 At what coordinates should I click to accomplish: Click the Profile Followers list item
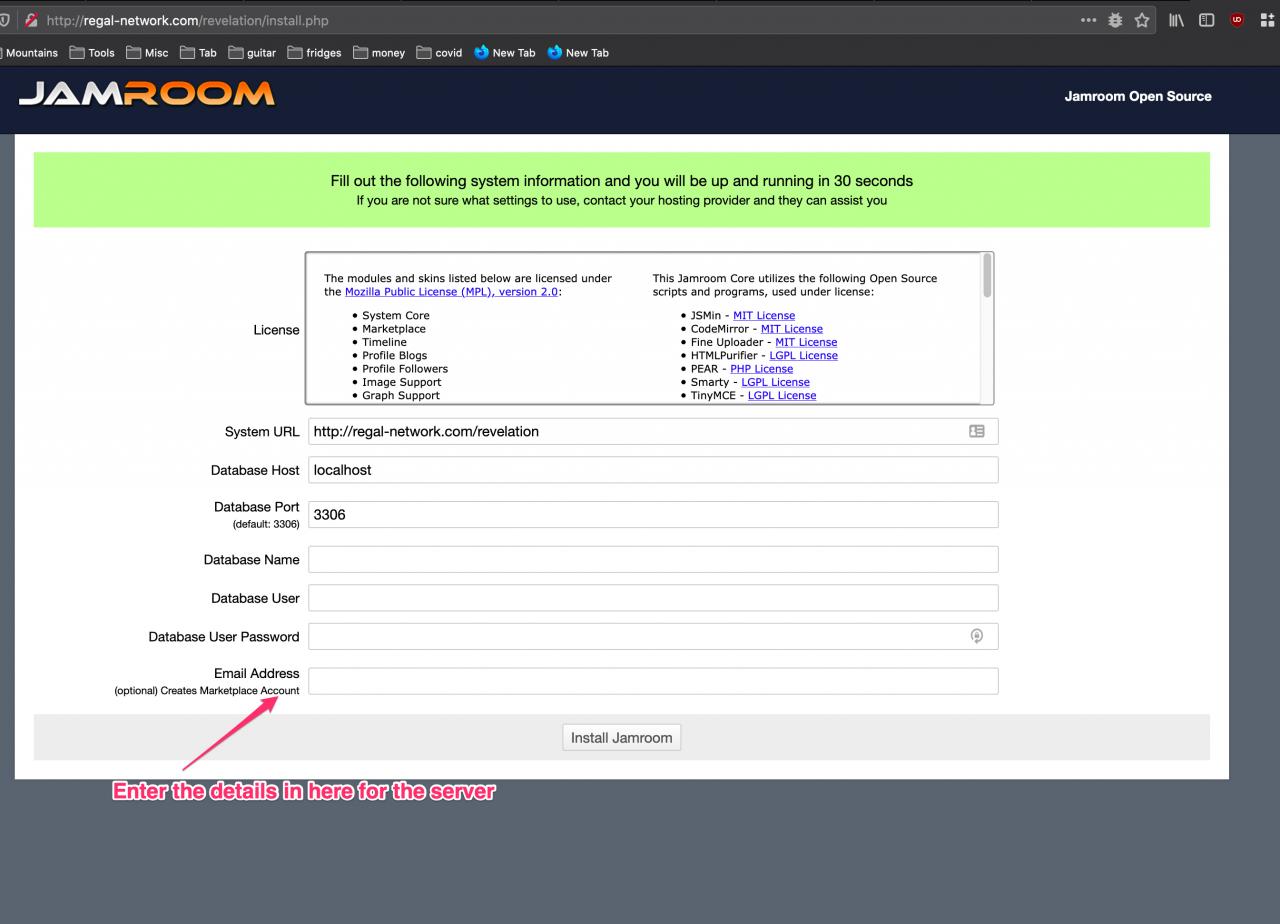click(405, 369)
